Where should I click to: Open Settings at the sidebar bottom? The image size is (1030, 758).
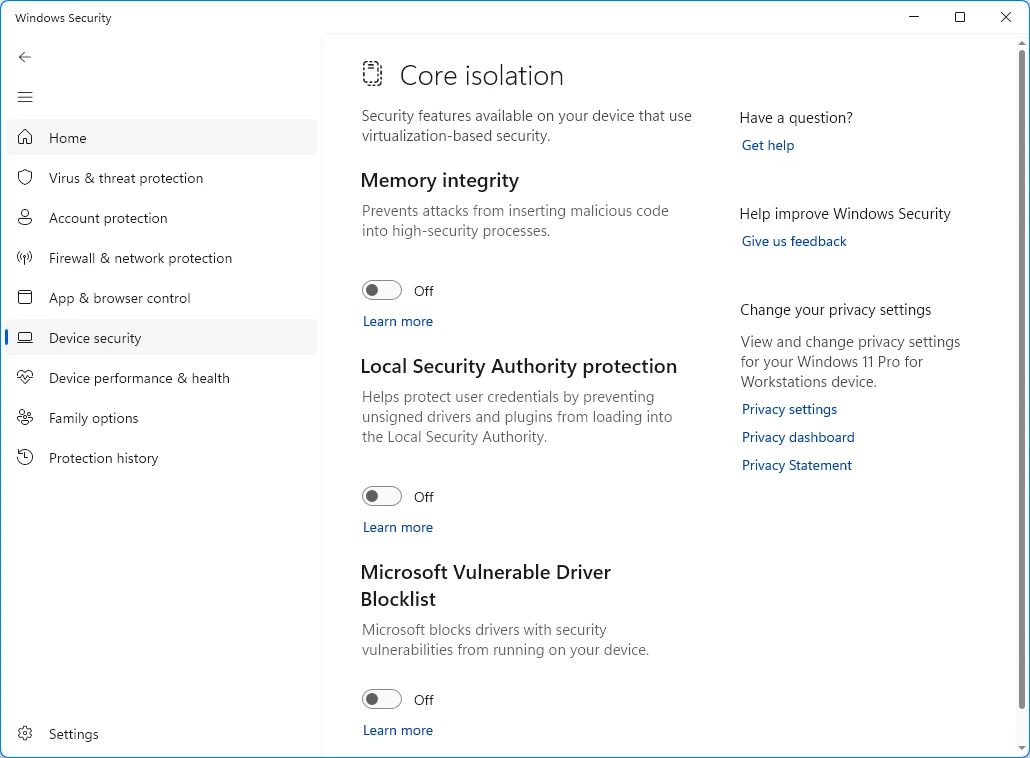pos(161,734)
